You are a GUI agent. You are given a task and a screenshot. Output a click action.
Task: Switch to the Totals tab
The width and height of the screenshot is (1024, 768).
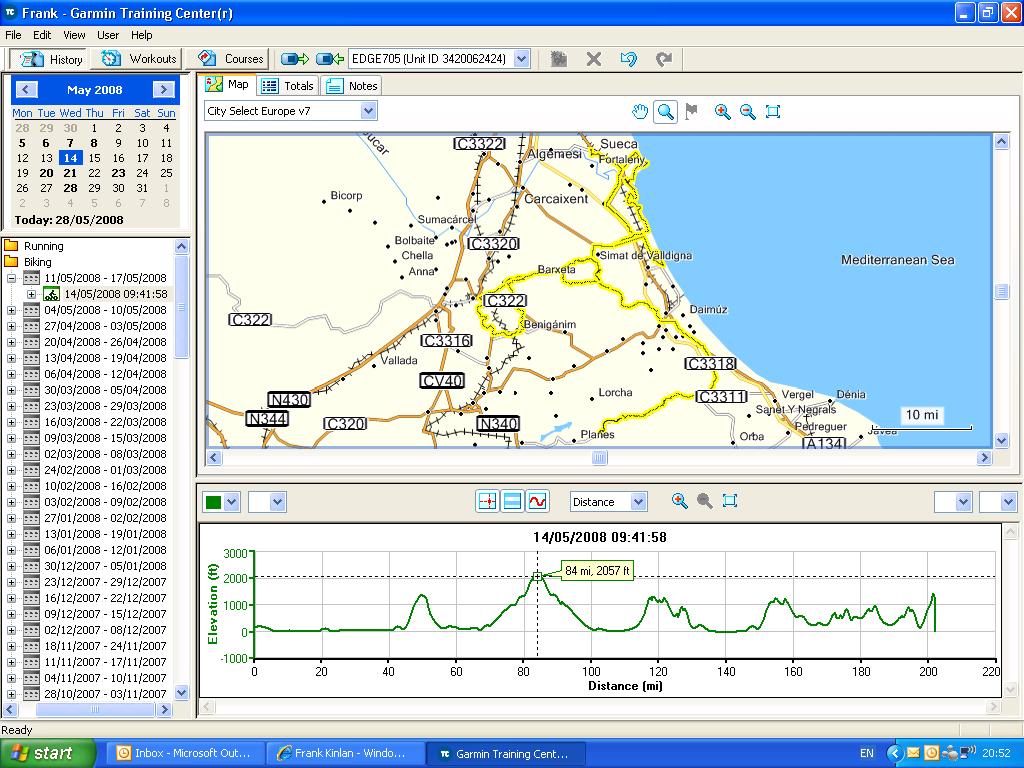288,86
